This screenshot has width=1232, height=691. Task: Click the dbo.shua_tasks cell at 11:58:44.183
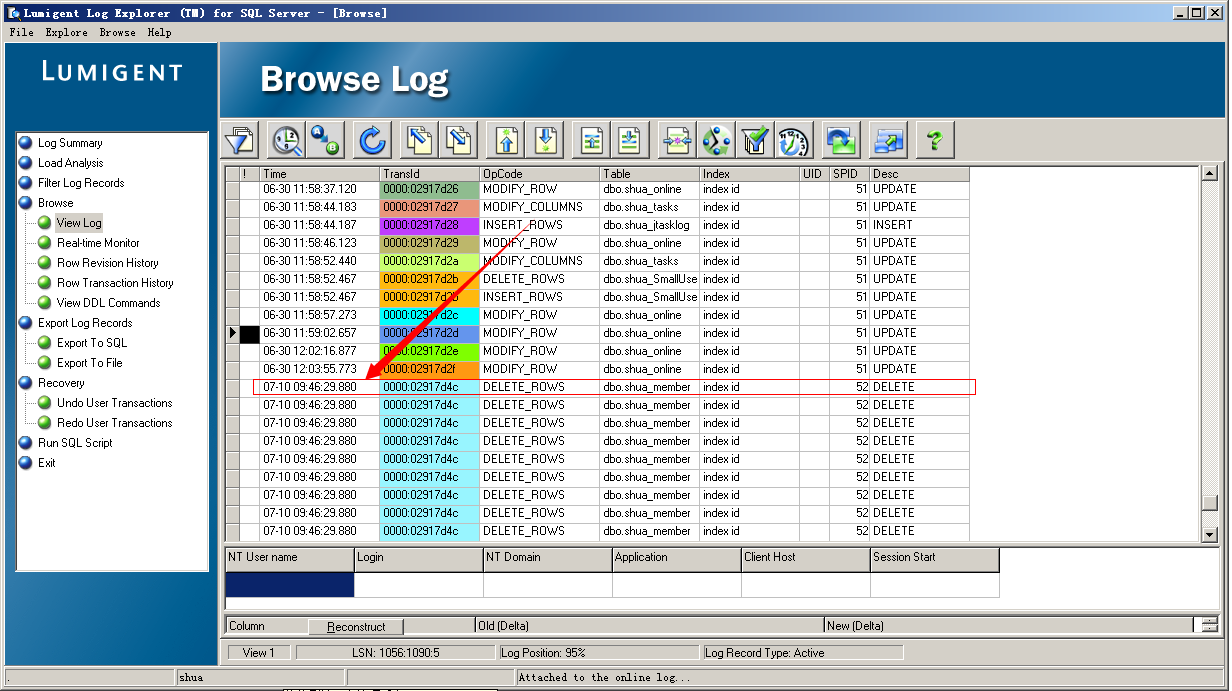(650, 207)
